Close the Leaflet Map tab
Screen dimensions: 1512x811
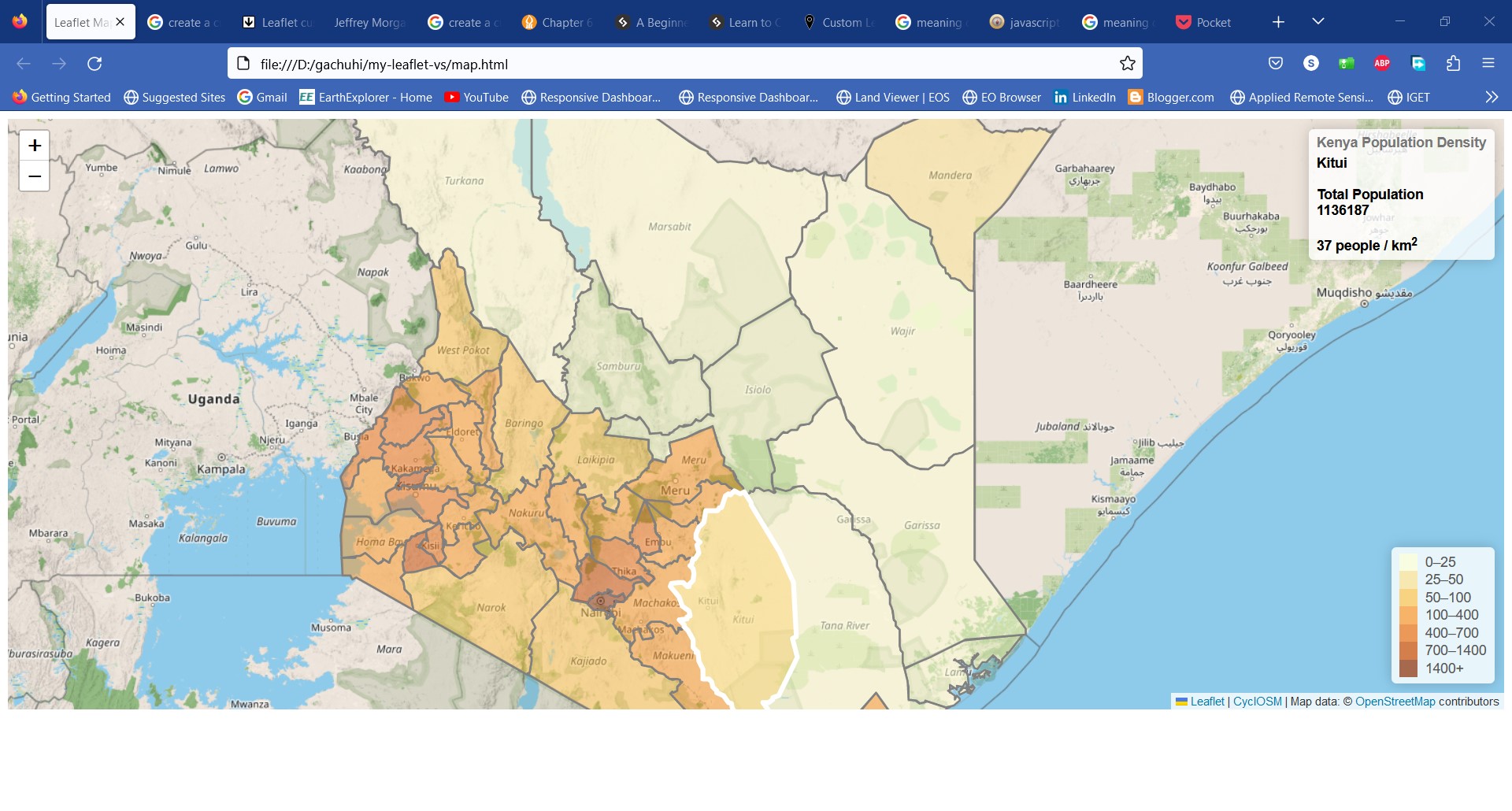coord(120,22)
